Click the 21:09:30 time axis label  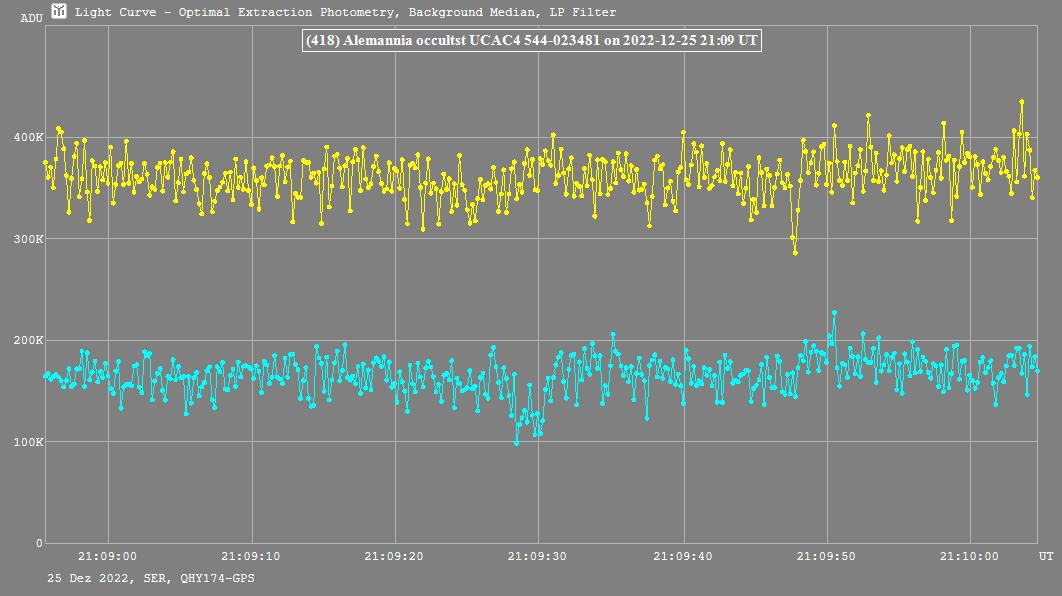tap(539, 556)
